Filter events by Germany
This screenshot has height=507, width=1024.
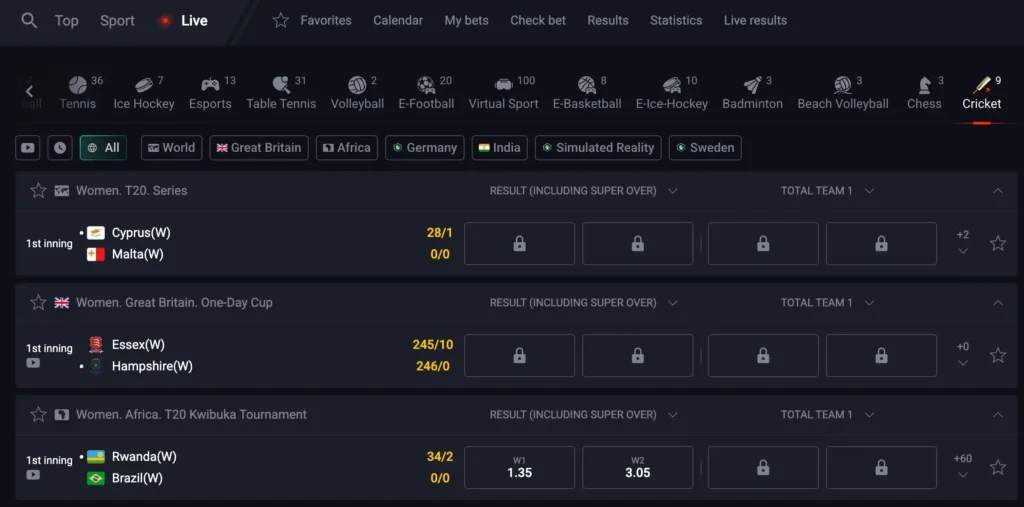click(424, 148)
